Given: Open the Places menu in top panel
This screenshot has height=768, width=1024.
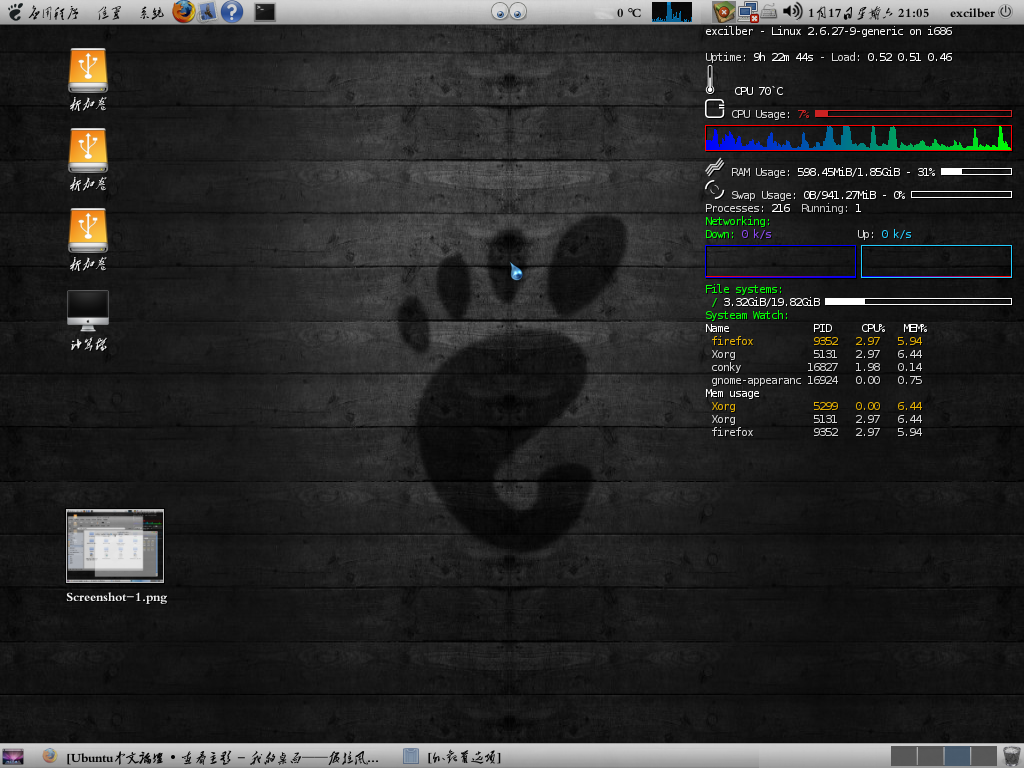Looking at the screenshot, I should 110,12.
